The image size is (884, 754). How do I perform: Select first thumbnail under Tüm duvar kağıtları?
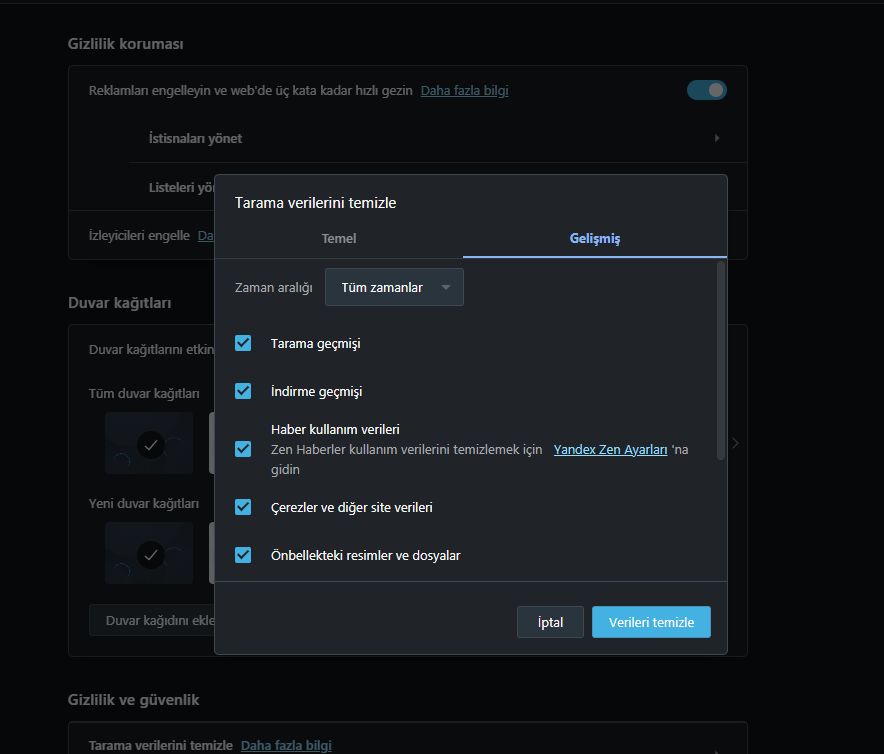(149, 442)
